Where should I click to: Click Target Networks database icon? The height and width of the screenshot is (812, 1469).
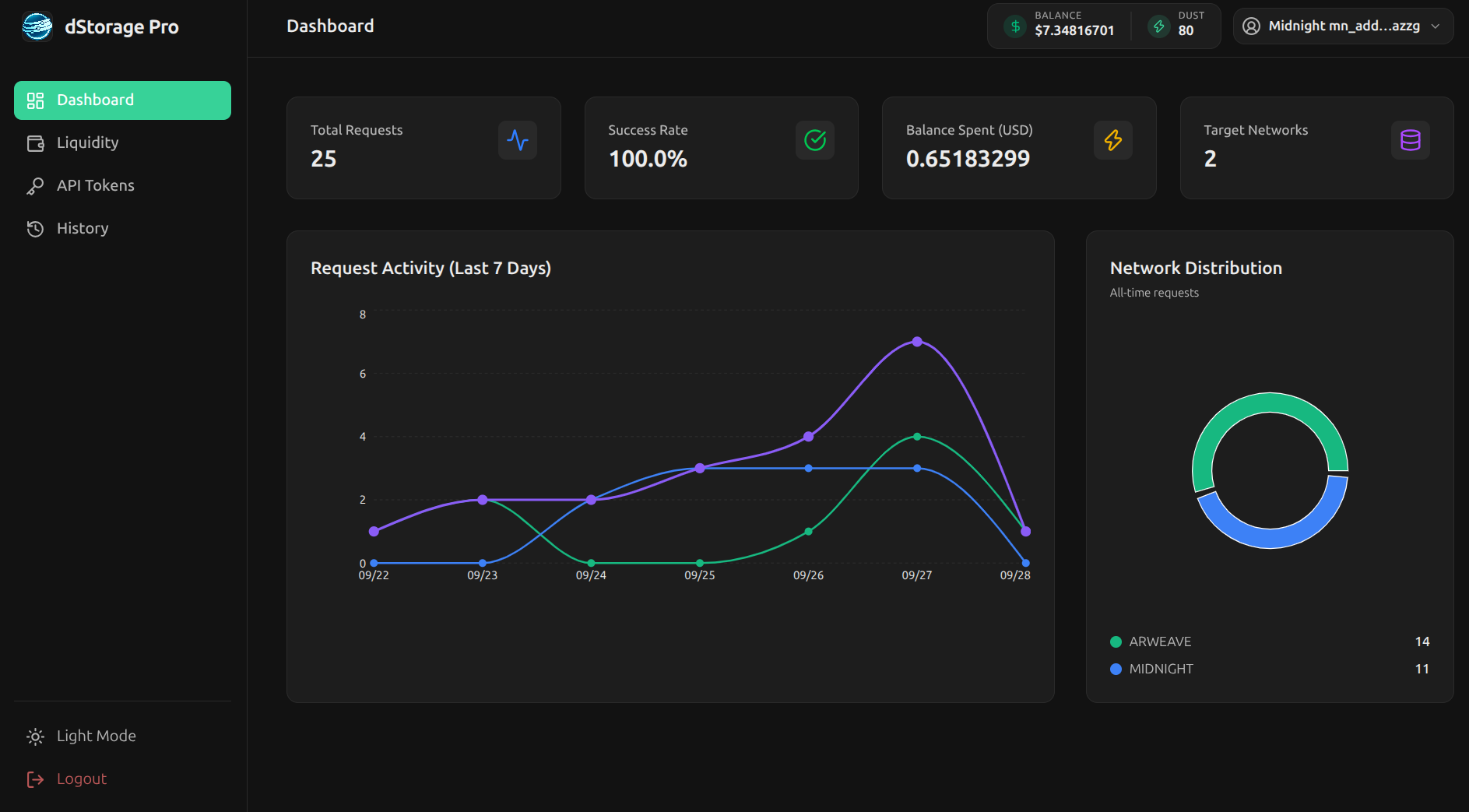tap(1411, 140)
